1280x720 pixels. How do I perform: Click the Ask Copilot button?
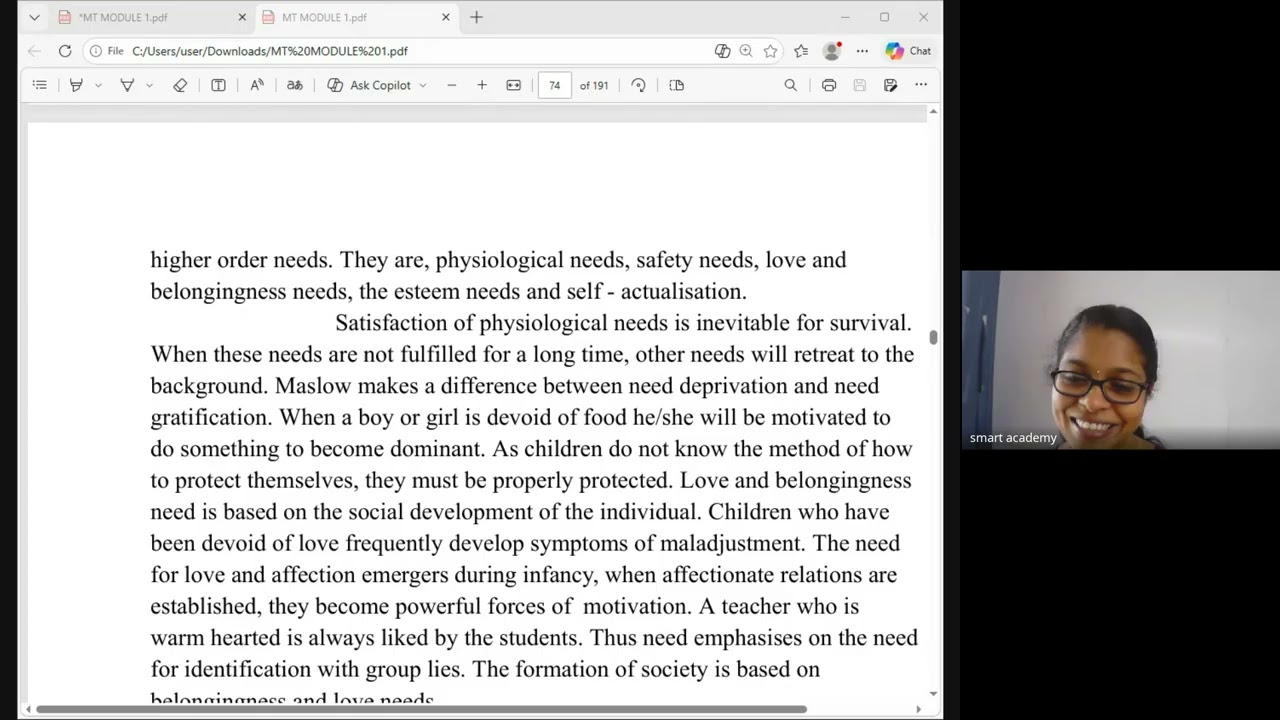coord(369,85)
